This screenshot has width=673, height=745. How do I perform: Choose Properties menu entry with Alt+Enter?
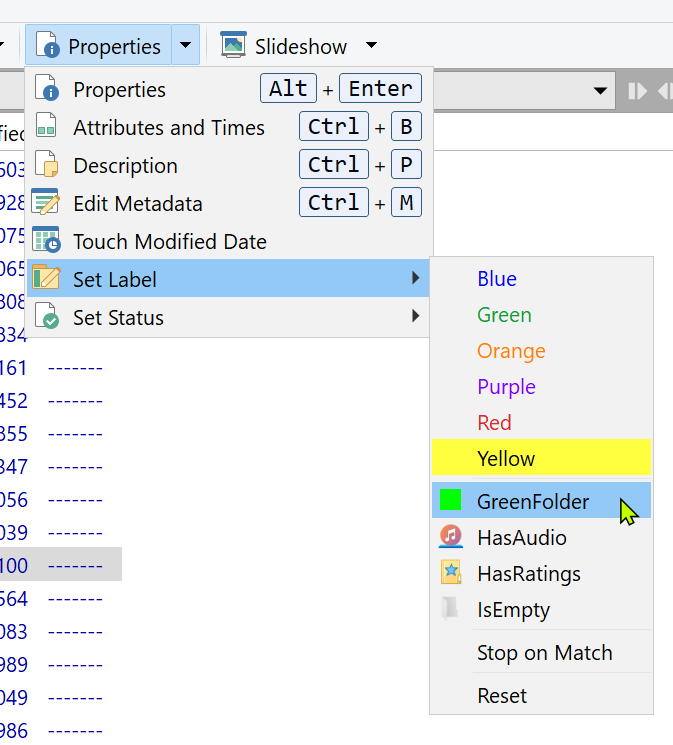[x=228, y=89]
